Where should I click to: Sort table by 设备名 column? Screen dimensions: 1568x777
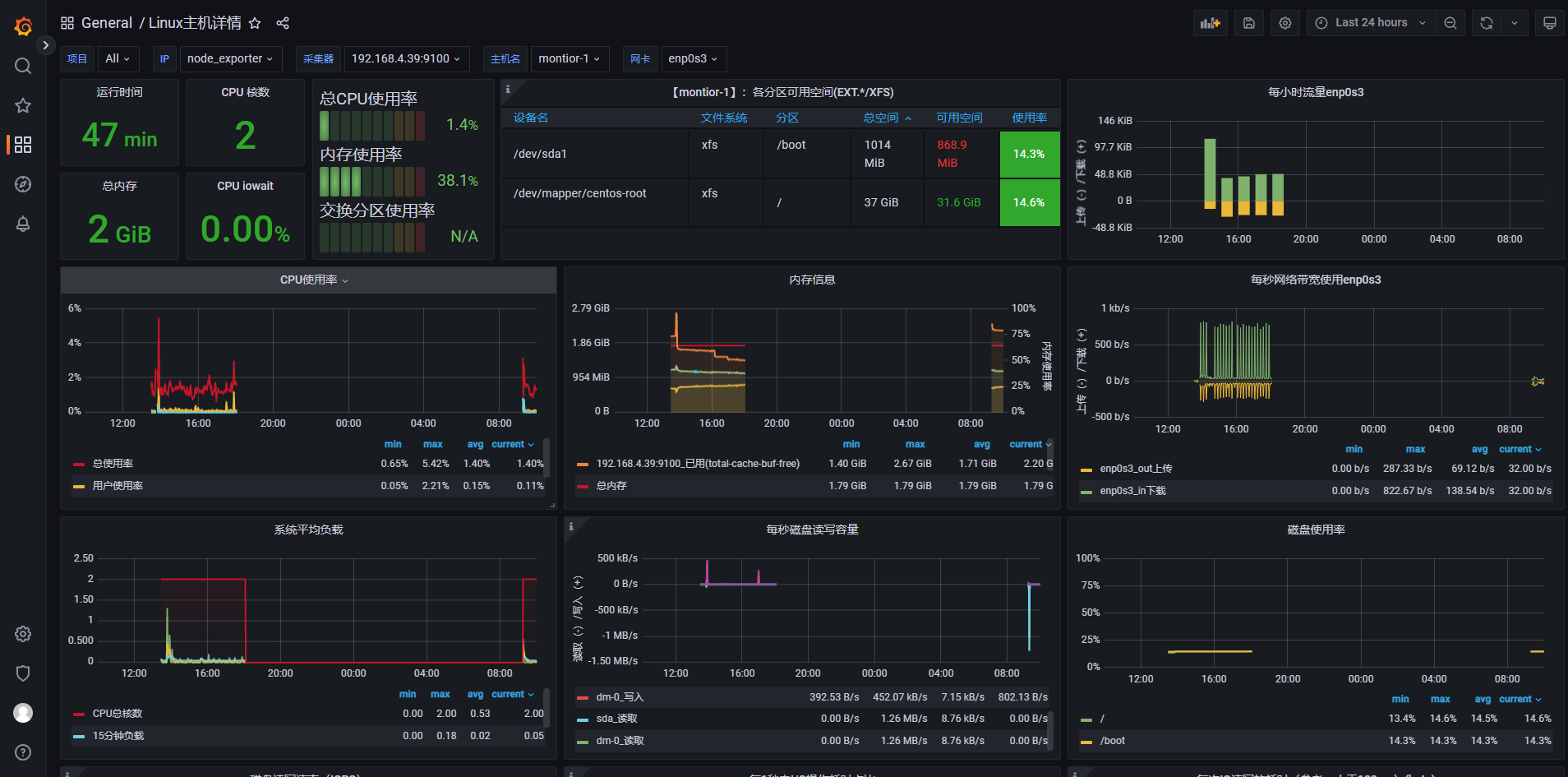531,118
